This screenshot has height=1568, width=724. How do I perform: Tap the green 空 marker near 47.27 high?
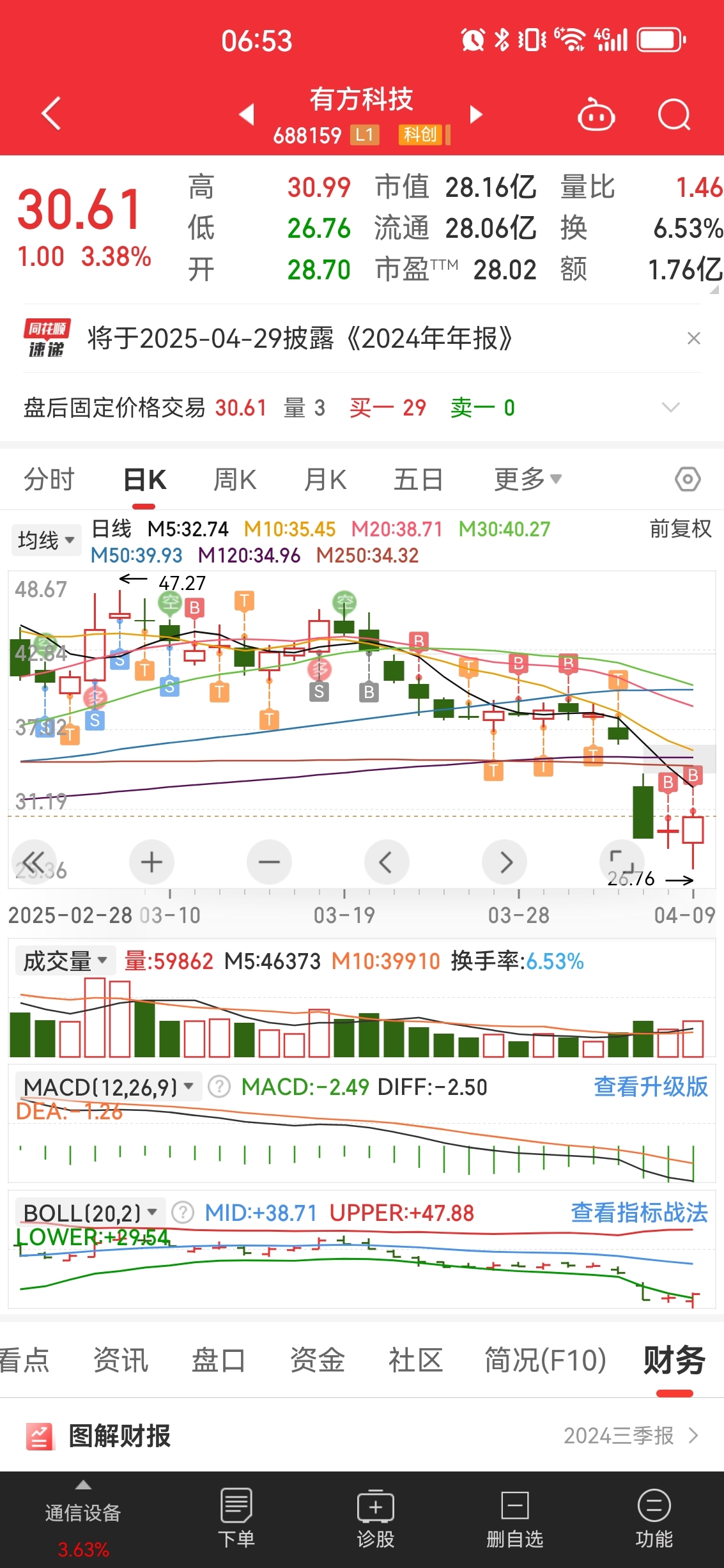pyautogui.click(x=170, y=602)
